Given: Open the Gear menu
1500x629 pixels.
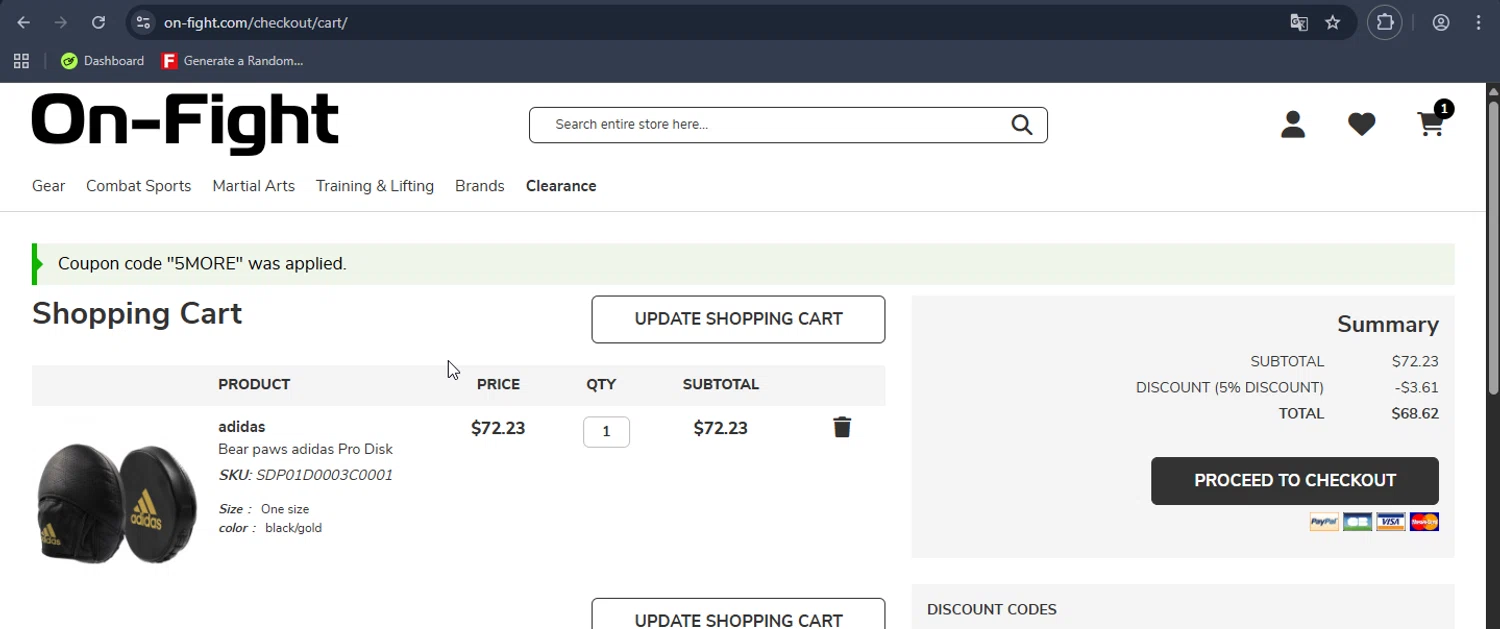Looking at the screenshot, I should (x=48, y=186).
